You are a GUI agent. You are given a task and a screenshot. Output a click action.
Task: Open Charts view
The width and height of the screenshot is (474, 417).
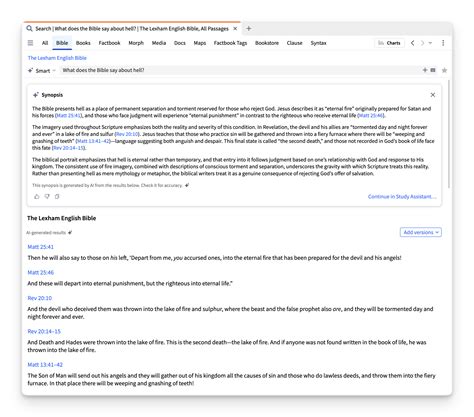click(389, 43)
